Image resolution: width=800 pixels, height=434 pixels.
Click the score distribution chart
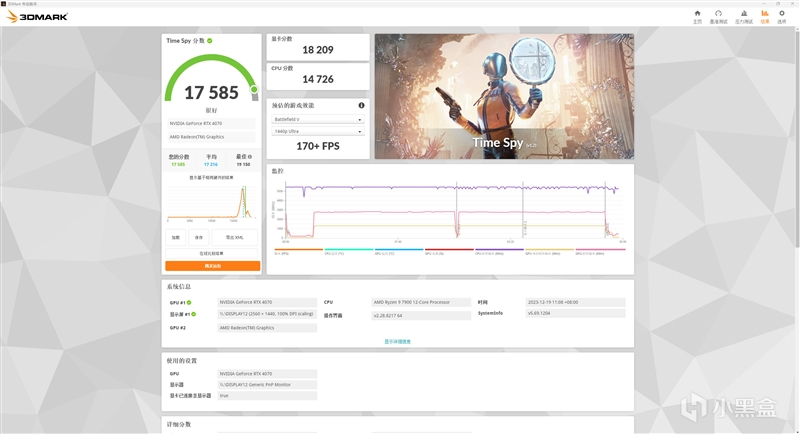[211, 202]
